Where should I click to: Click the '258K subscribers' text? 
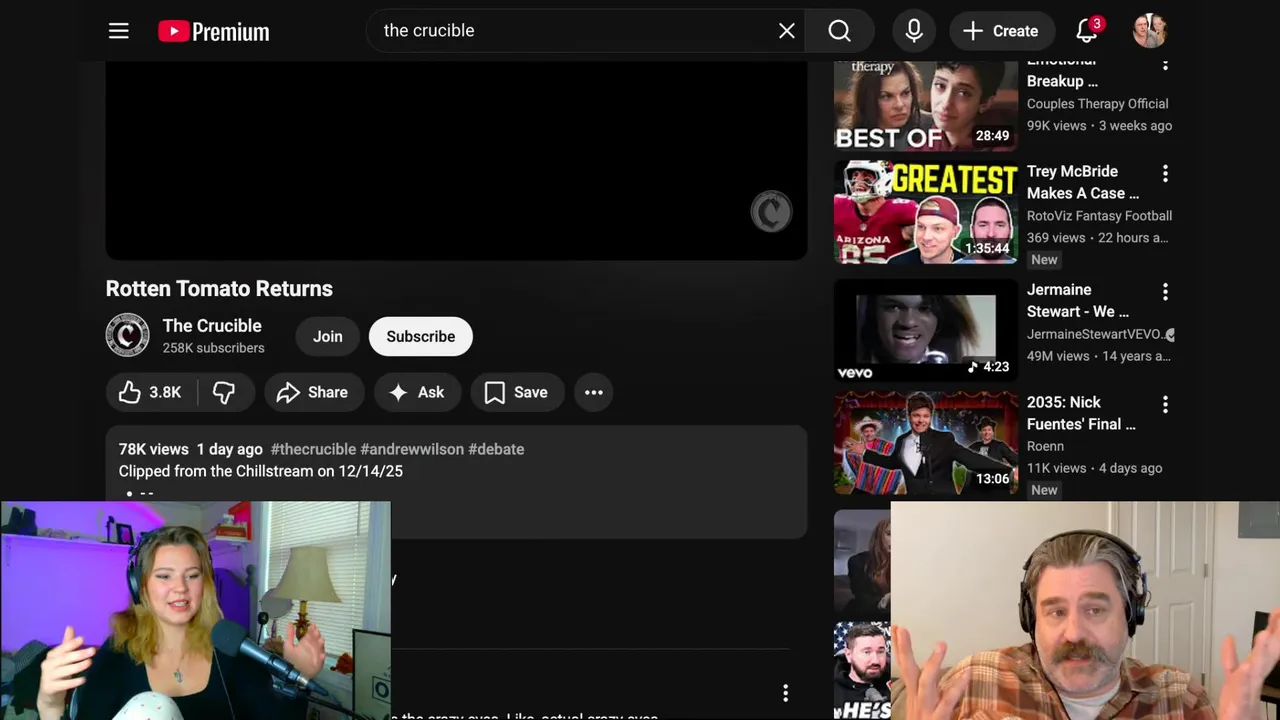tap(214, 348)
